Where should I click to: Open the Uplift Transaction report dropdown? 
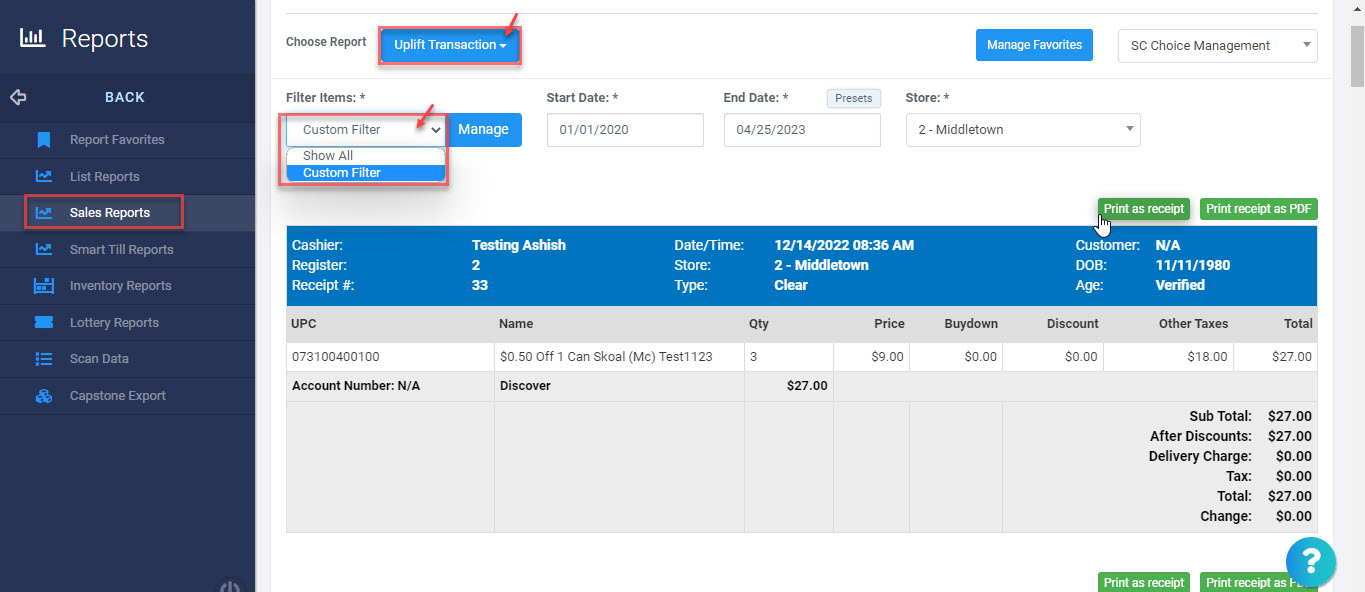[449, 44]
